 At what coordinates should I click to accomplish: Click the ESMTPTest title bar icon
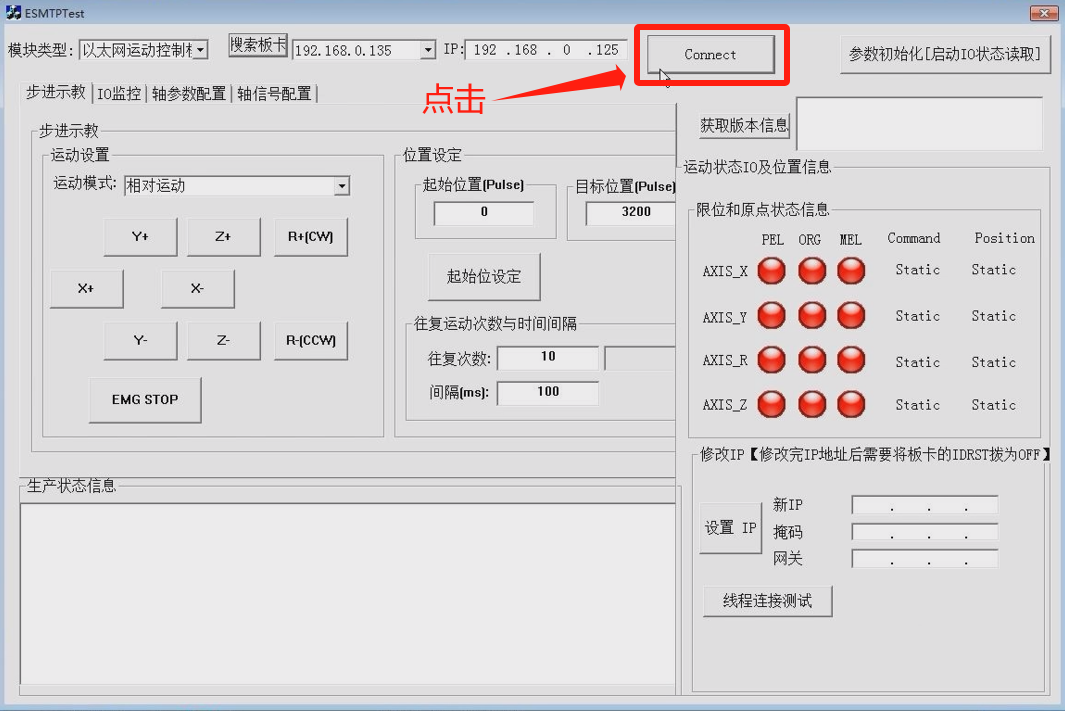point(13,13)
